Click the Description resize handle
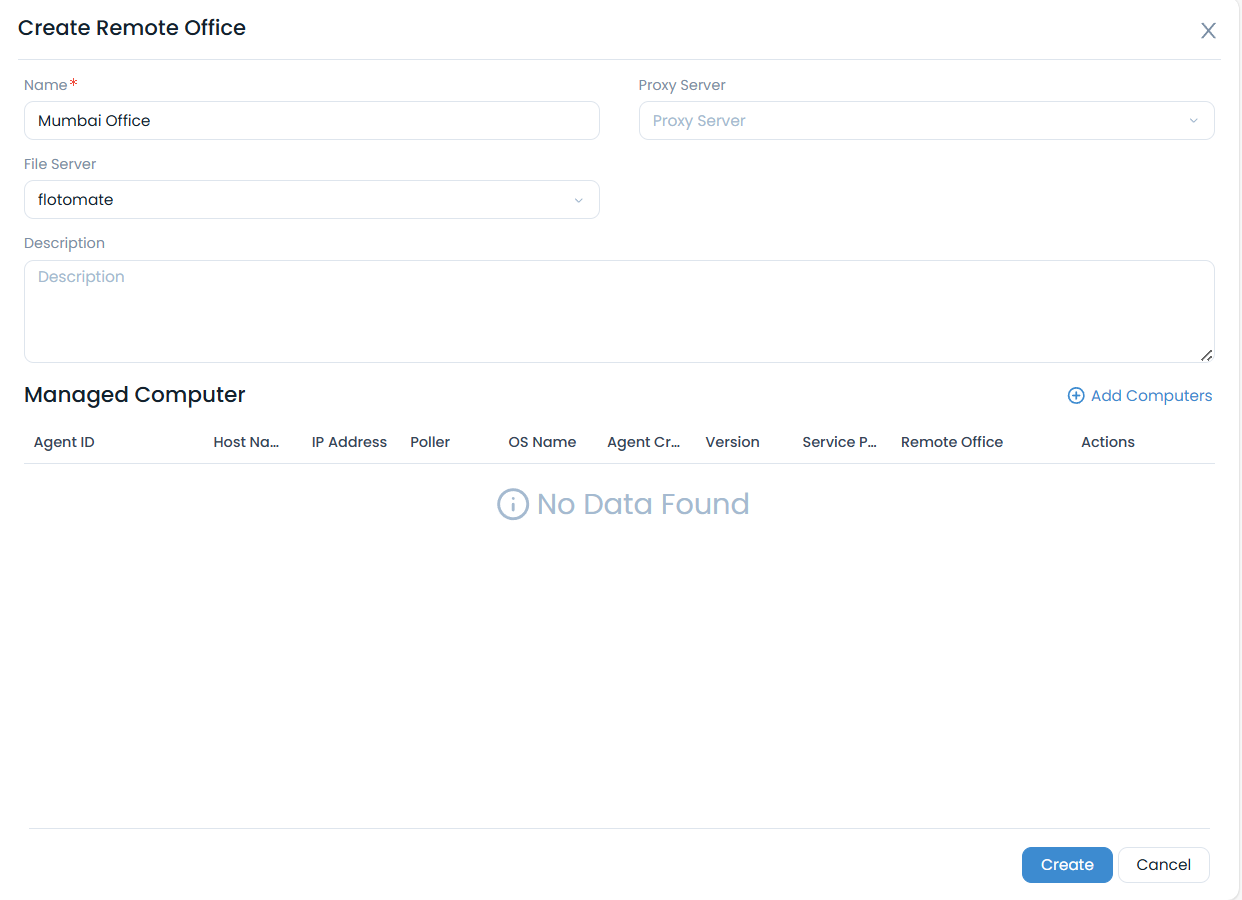 point(1206,354)
